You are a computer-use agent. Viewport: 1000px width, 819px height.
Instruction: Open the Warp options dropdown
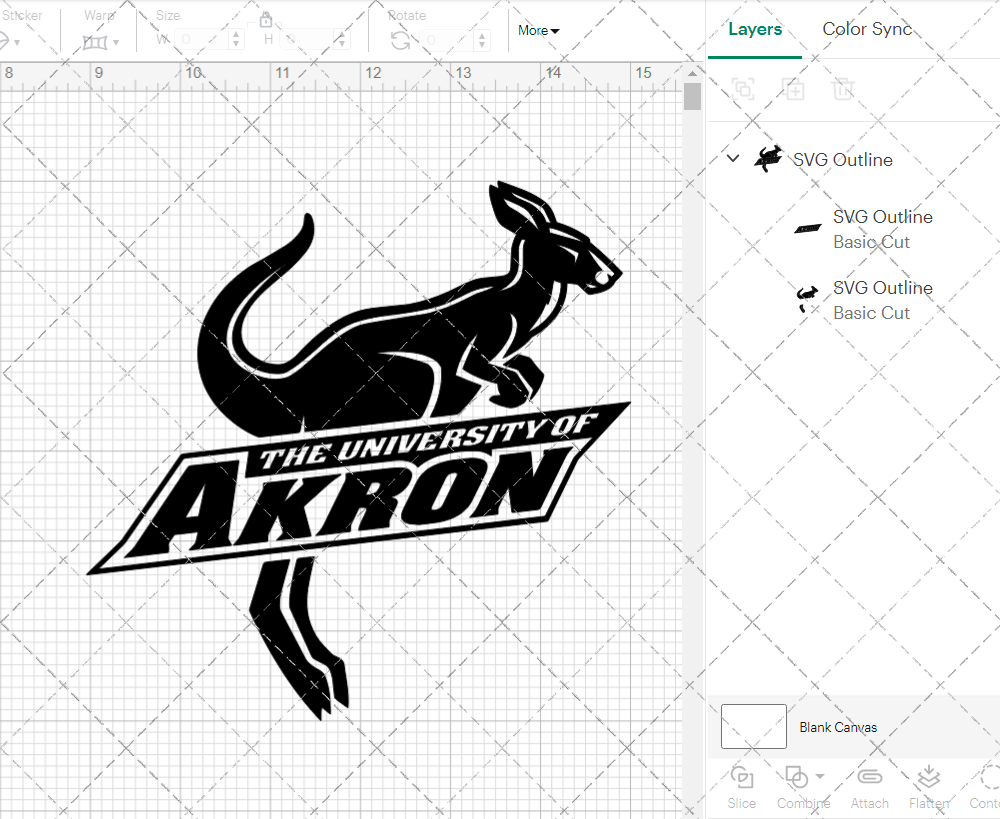coord(100,41)
